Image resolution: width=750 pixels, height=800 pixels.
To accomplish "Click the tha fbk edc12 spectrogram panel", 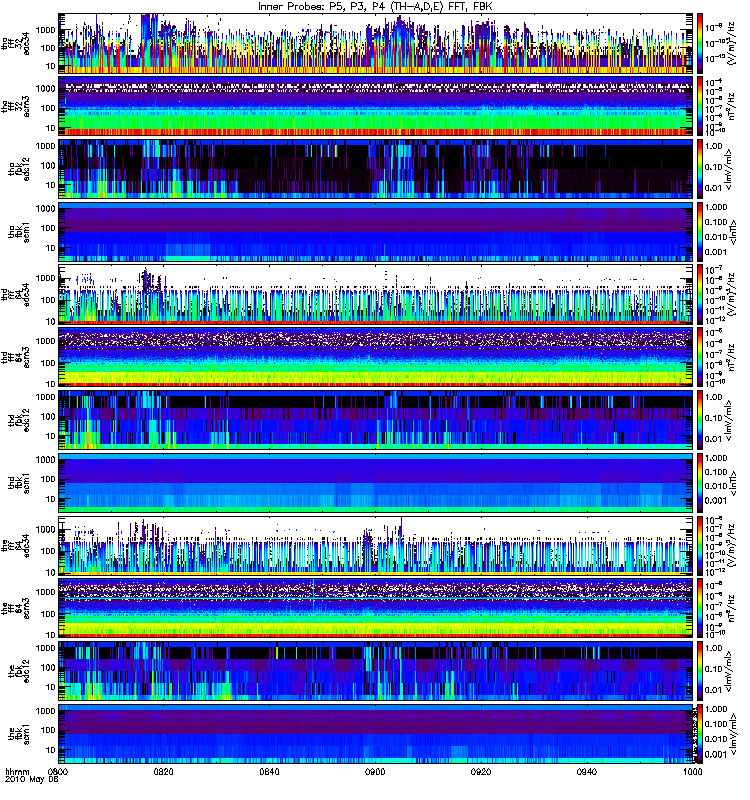I will click(376, 169).
